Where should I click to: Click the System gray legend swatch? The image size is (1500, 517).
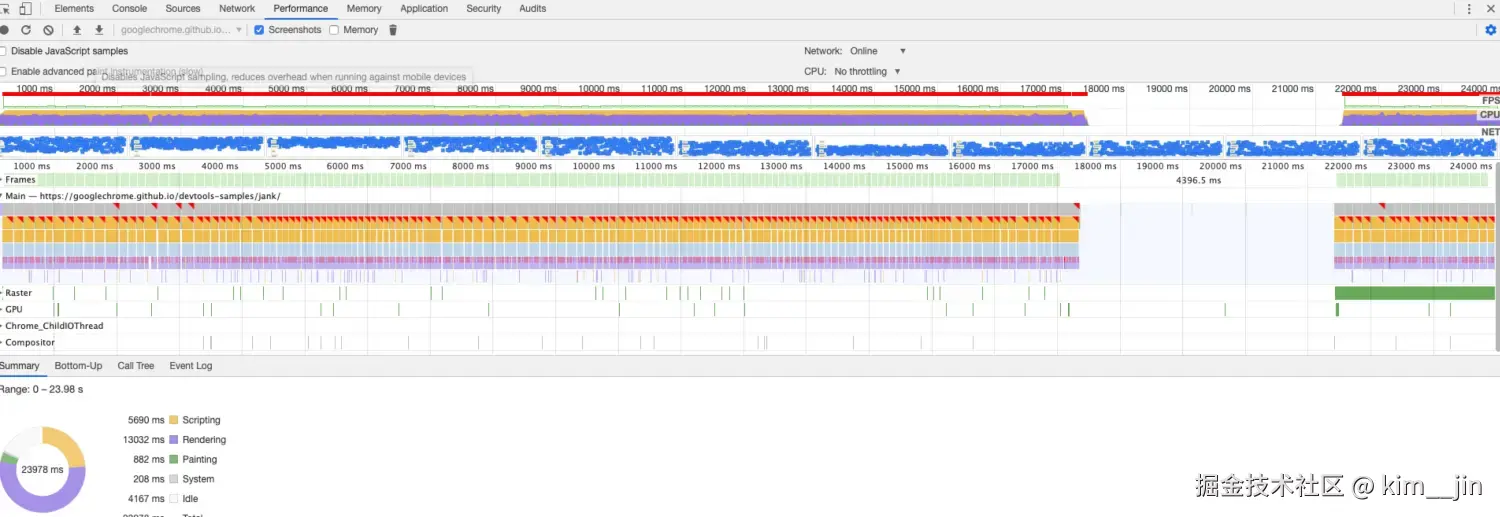tap(174, 479)
